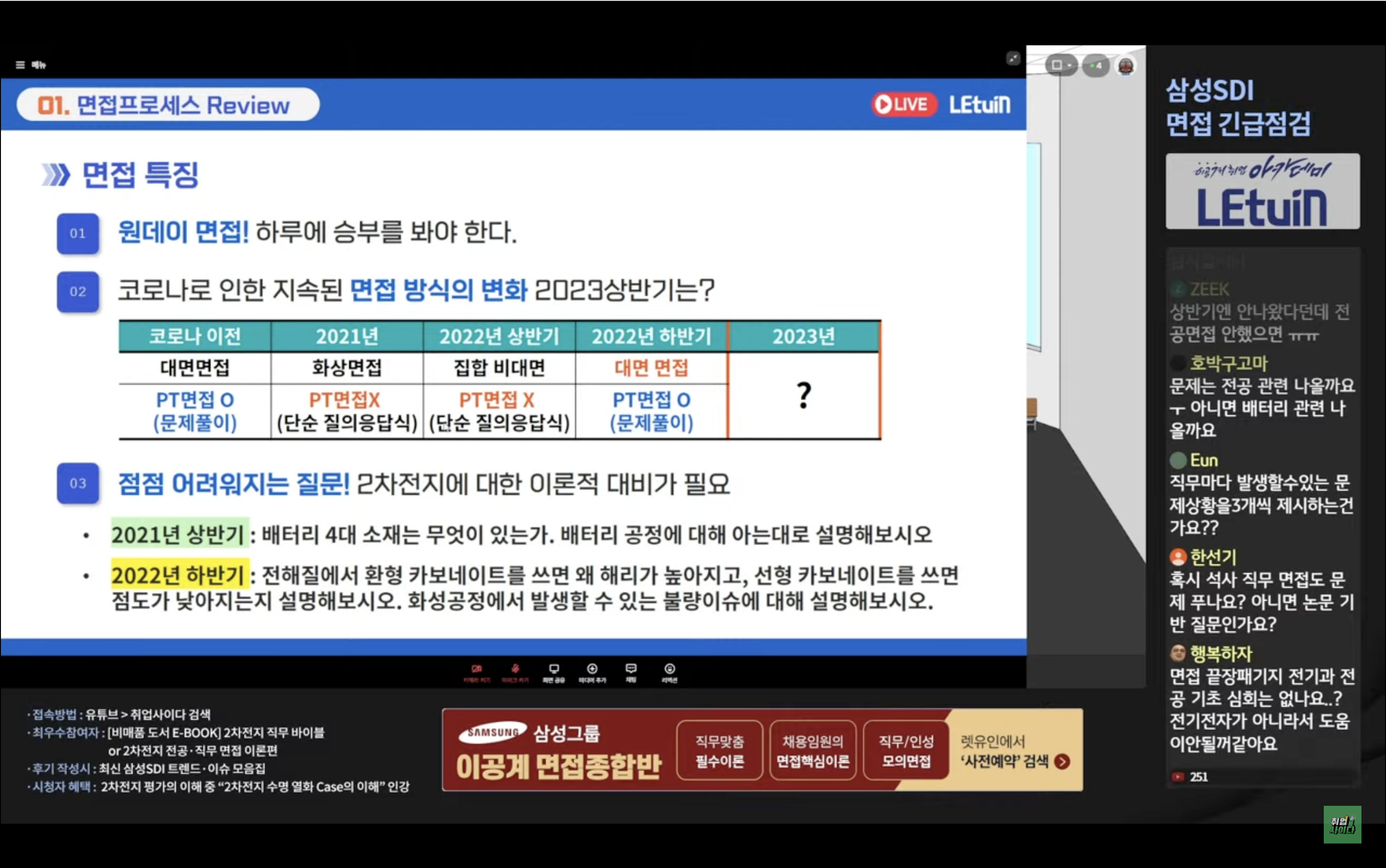The height and width of the screenshot is (868, 1386).
Task: Open the reactions (리액션) smiley icon
Action: tap(669, 671)
